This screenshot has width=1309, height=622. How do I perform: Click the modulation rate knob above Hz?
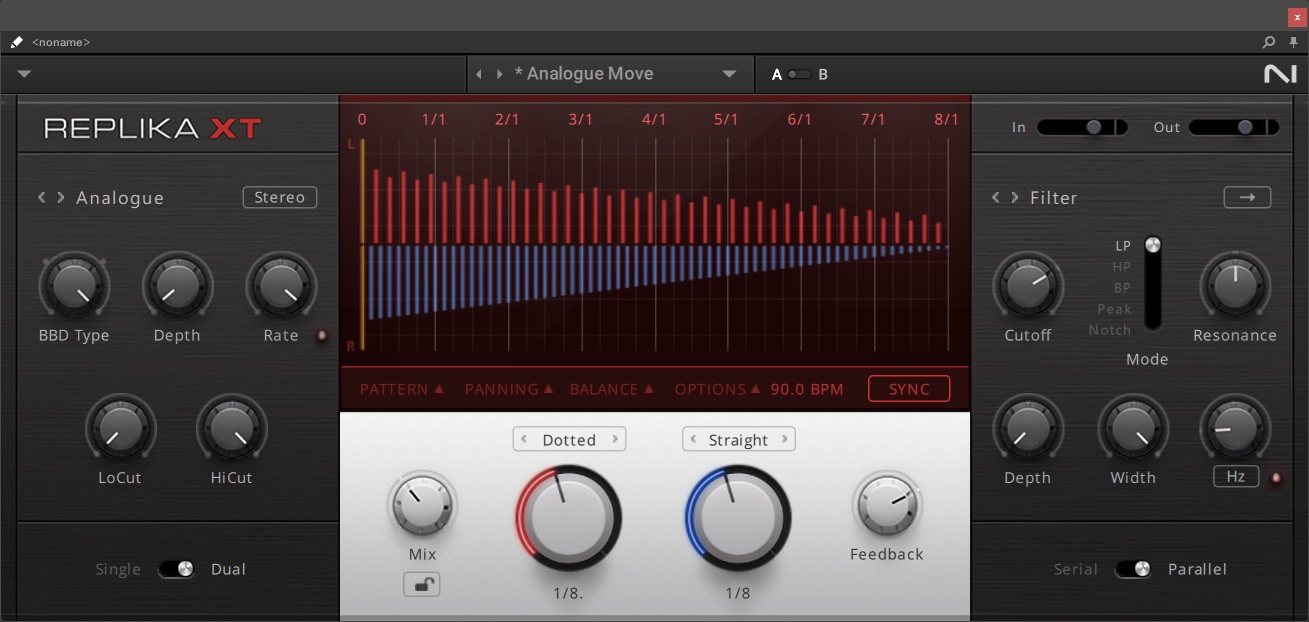coord(1235,427)
